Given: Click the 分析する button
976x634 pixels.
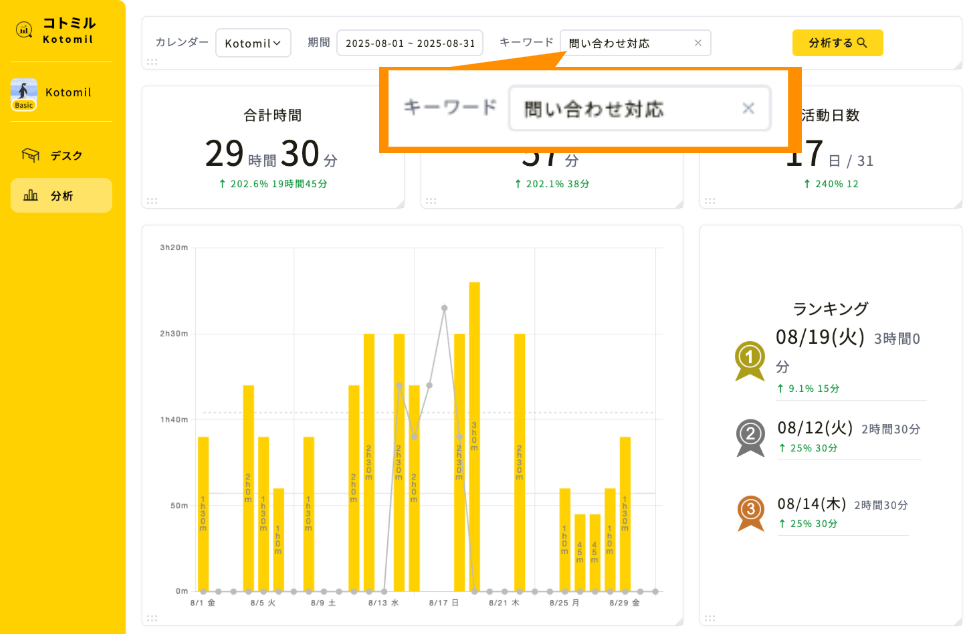Looking at the screenshot, I should coord(837,42).
